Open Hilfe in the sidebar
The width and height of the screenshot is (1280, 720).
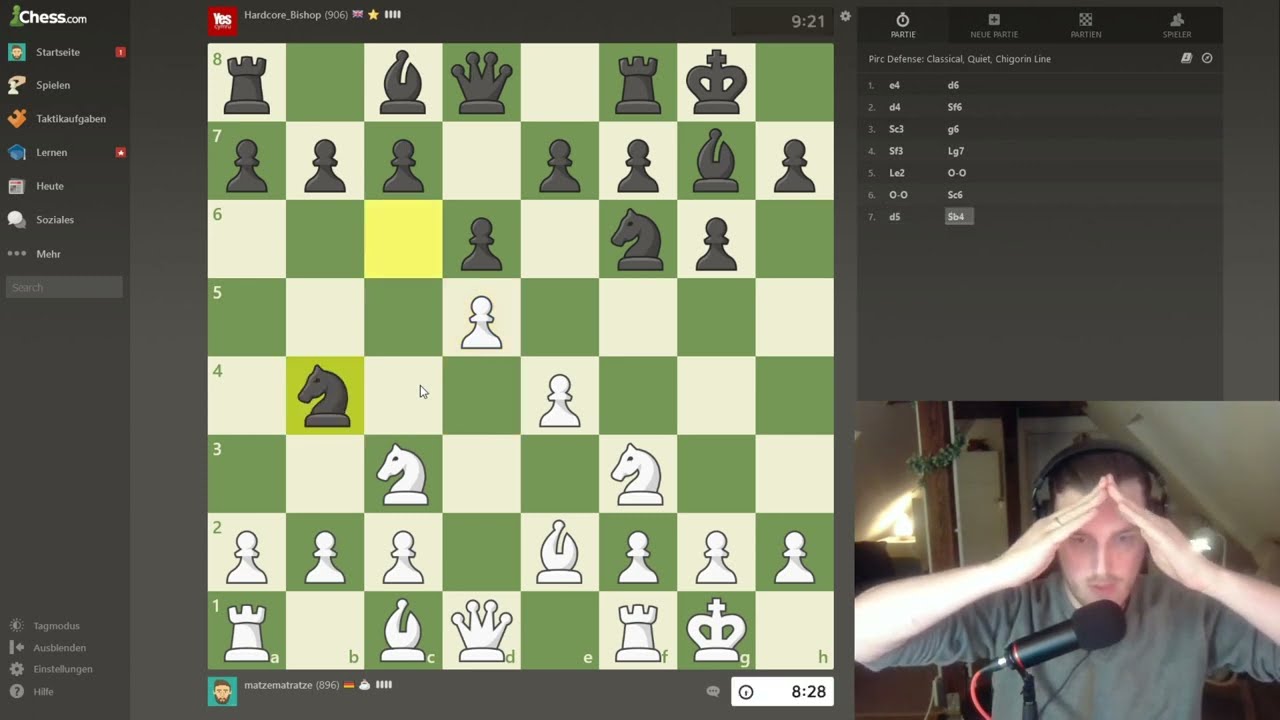click(x=43, y=692)
